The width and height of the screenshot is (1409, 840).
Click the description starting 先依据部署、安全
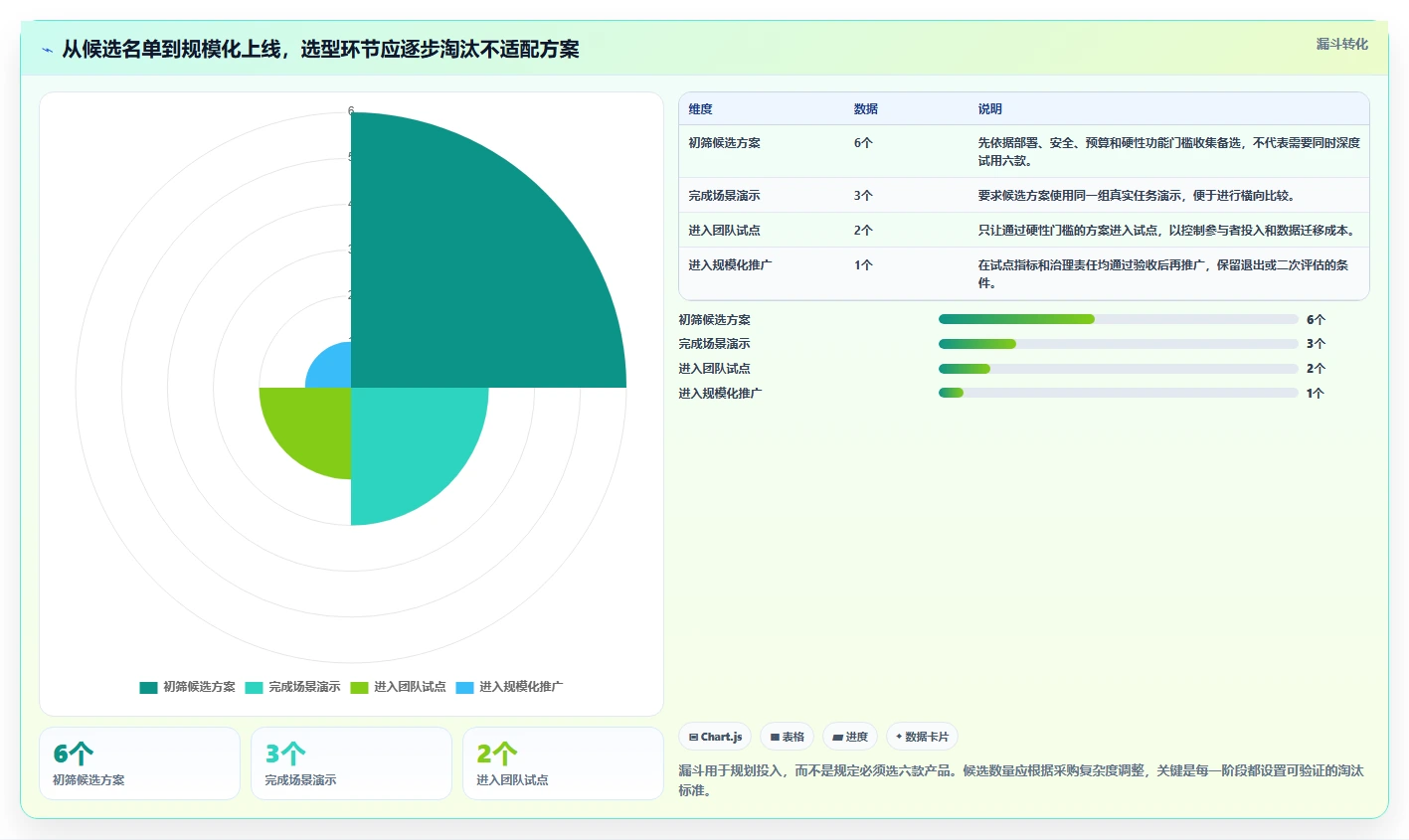(x=1168, y=152)
